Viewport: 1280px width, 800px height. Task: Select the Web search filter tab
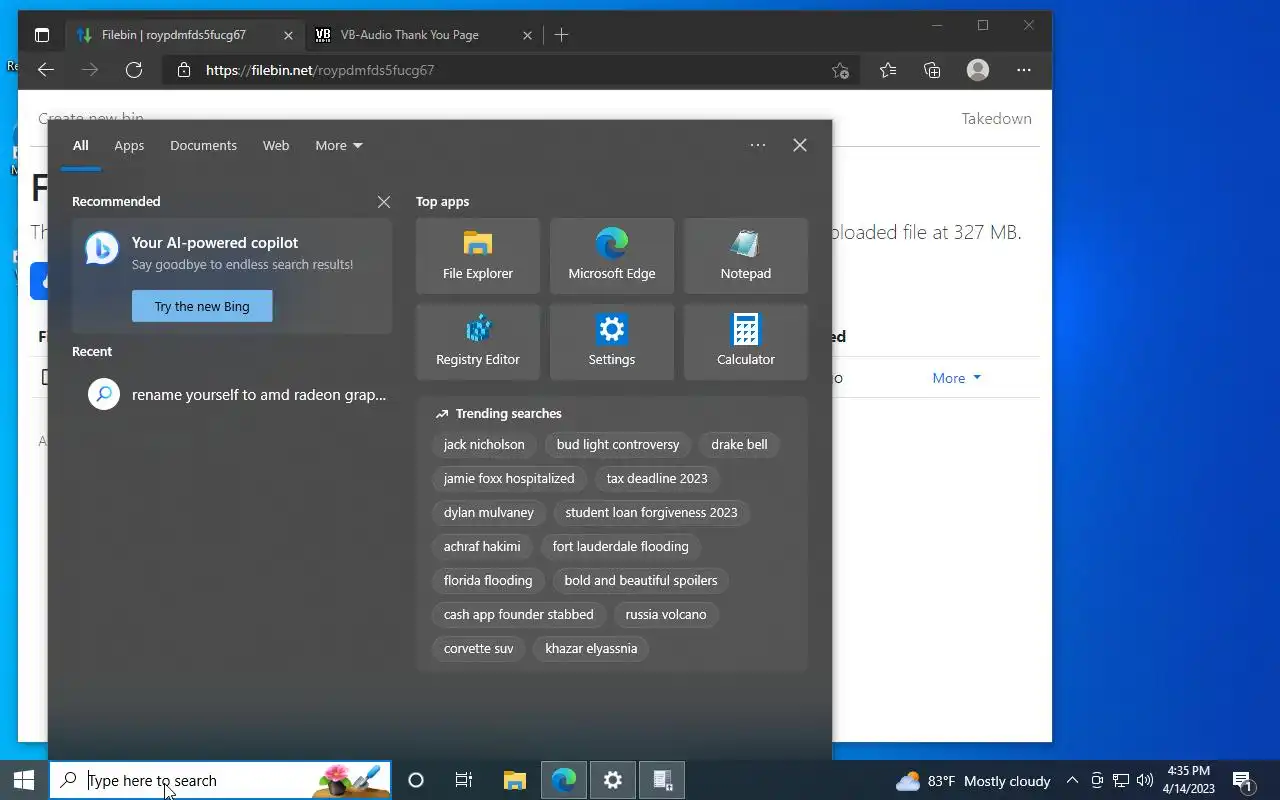[276, 145]
